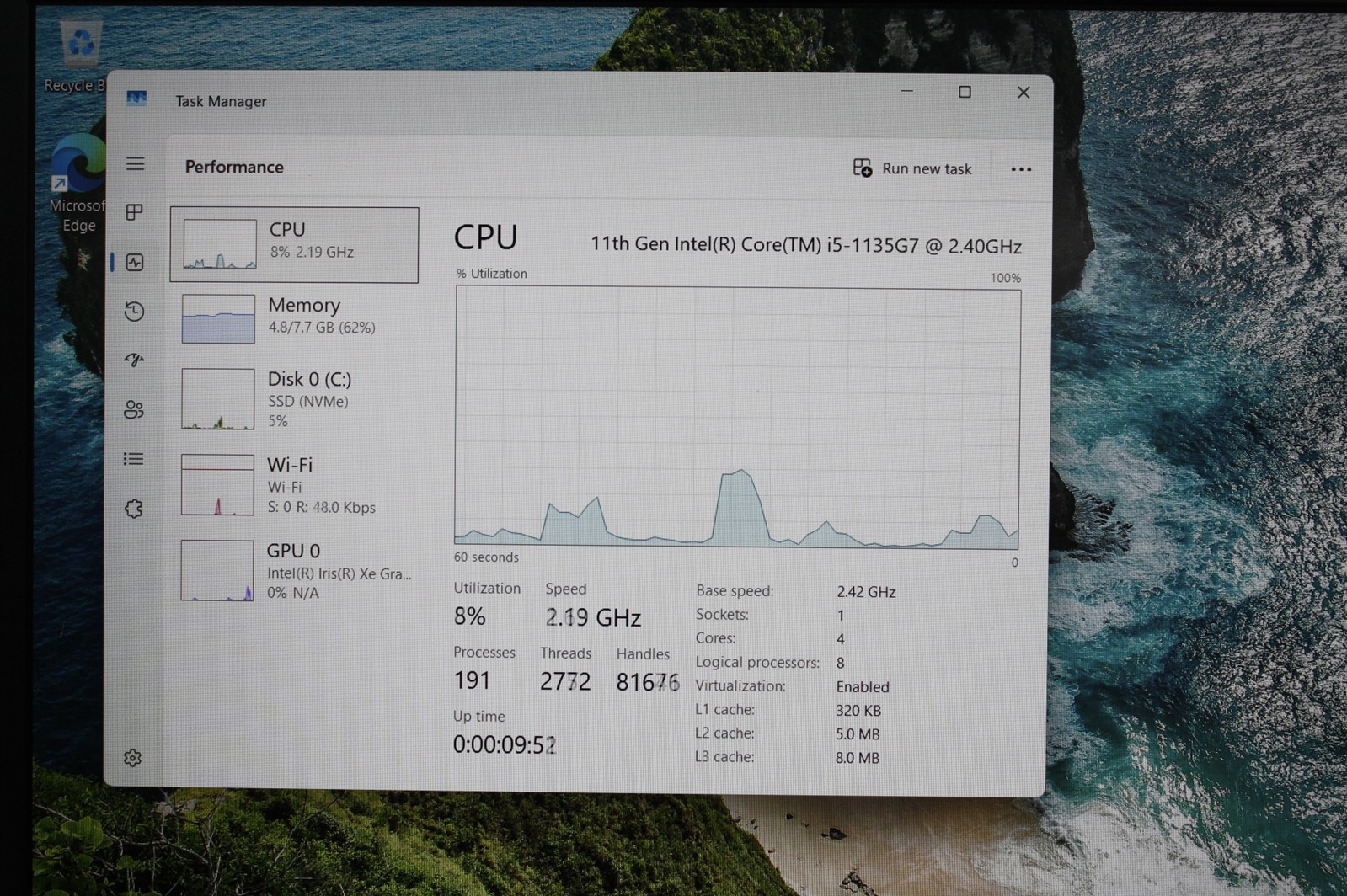Viewport: 1347px width, 896px height.
Task: Click the processor name i5-1135G7 text
Action: coord(805,245)
